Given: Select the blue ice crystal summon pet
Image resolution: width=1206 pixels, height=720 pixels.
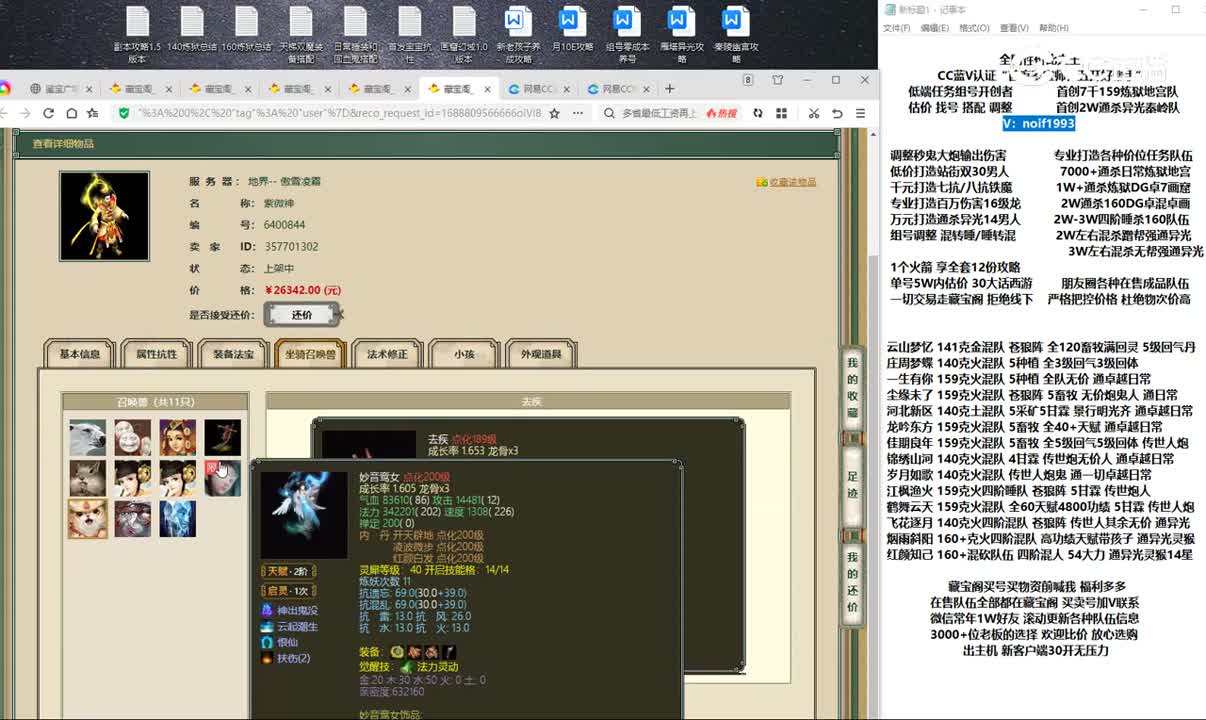Looking at the screenshot, I should pos(178,519).
